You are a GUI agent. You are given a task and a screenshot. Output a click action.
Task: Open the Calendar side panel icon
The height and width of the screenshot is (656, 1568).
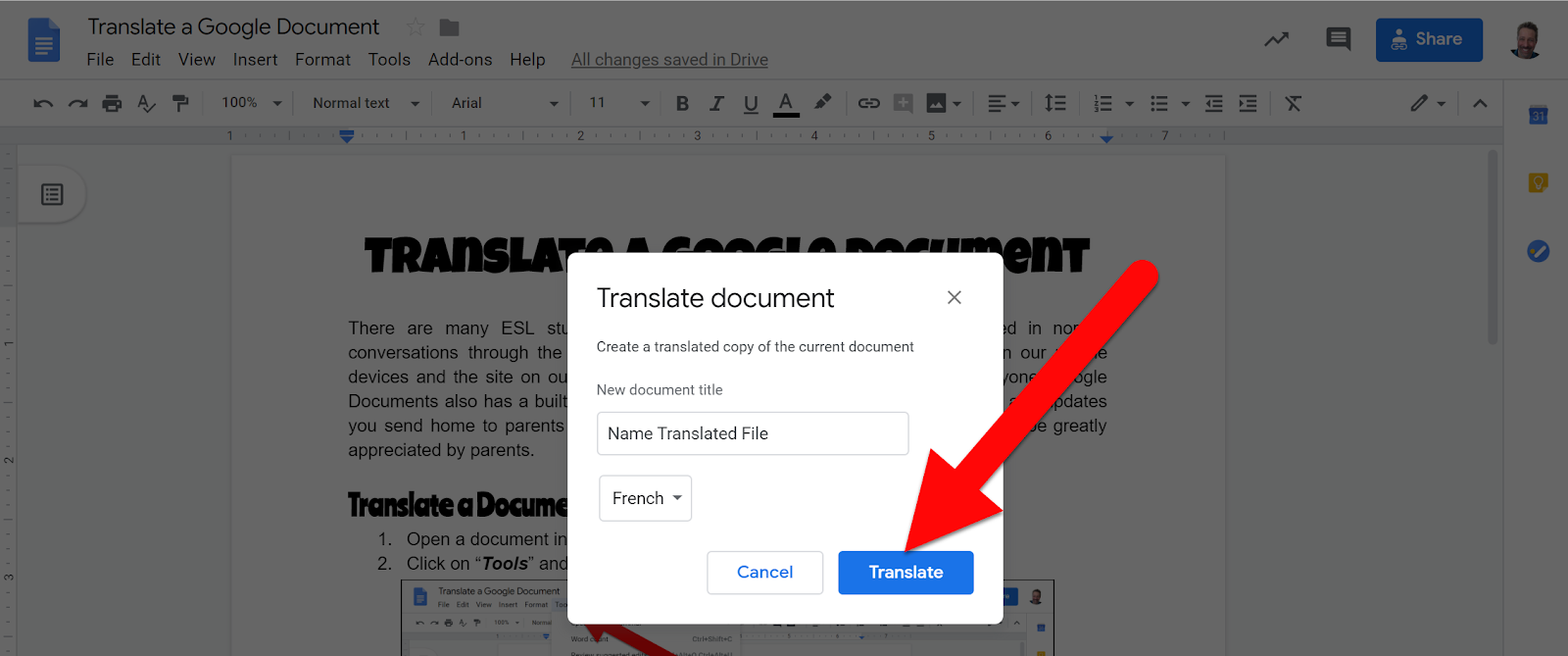pyautogui.click(x=1538, y=115)
